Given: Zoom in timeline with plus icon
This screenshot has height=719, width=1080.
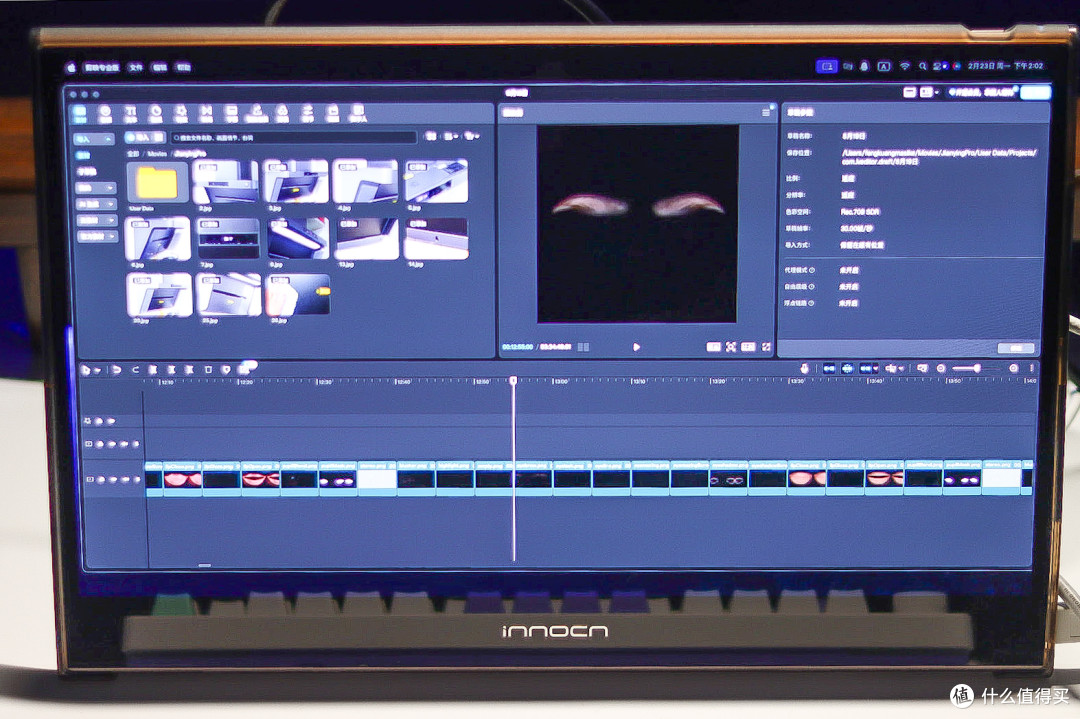Looking at the screenshot, I should (1013, 368).
